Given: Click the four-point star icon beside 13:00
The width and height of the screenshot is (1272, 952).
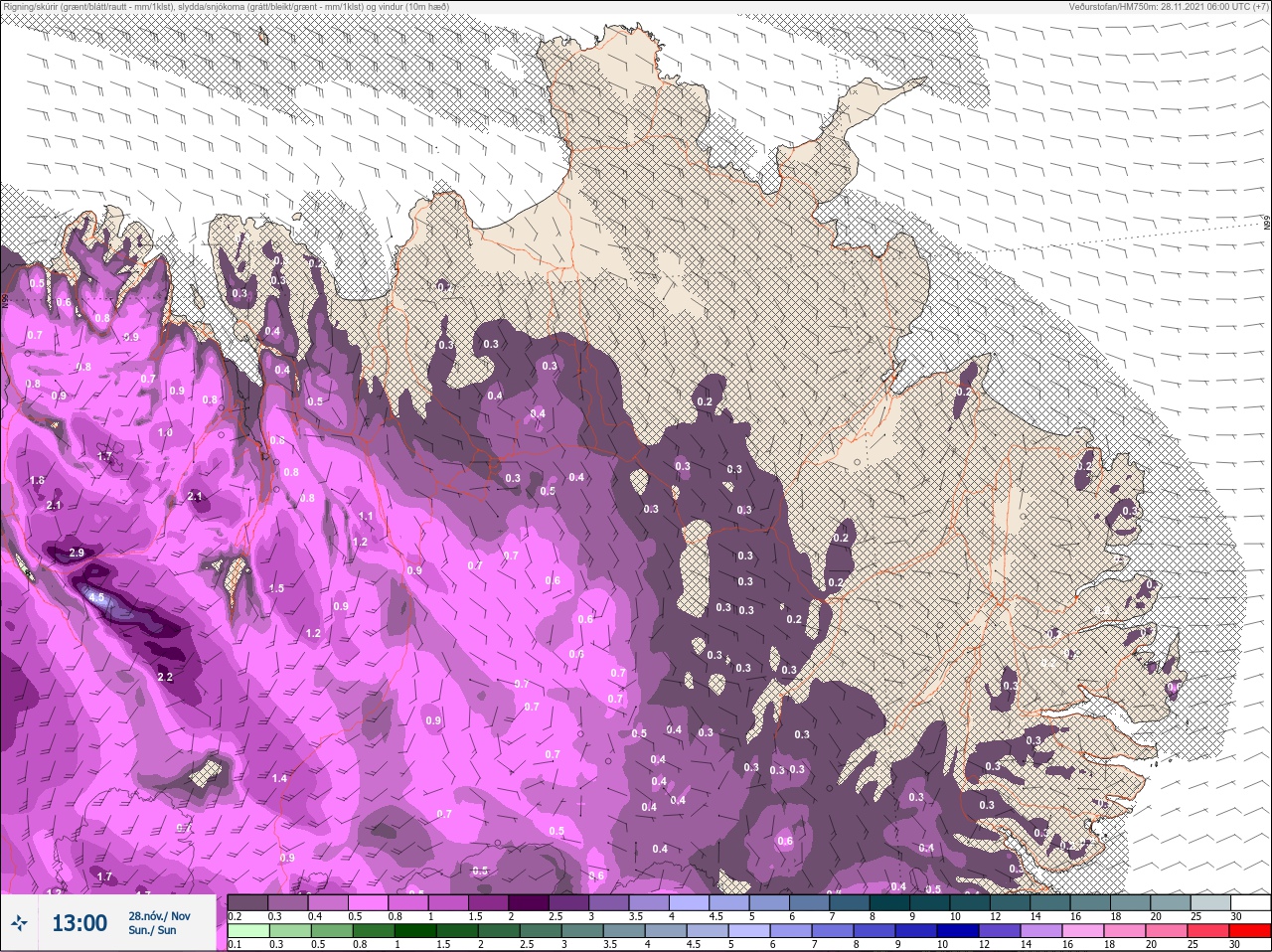Looking at the screenshot, I should [19, 923].
